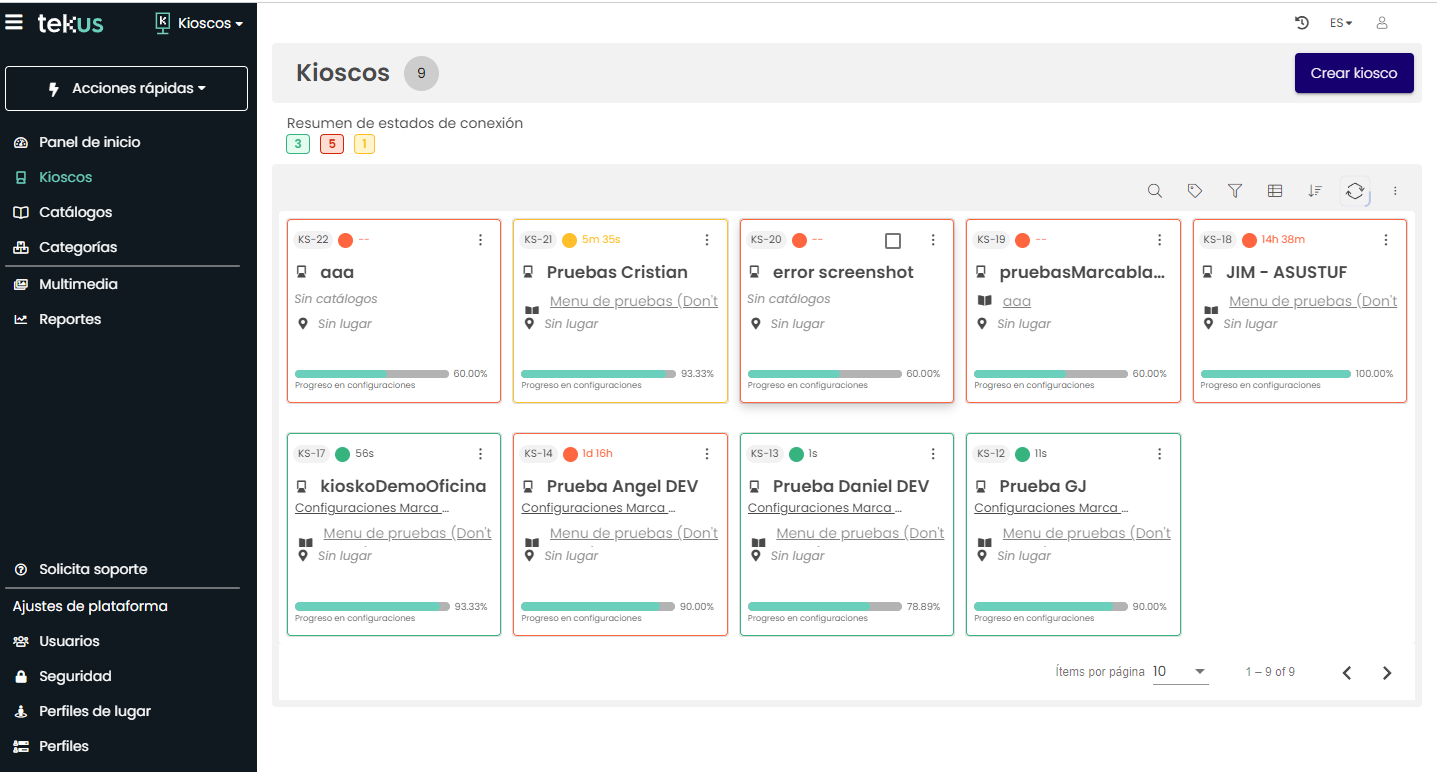The height and width of the screenshot is (772, 1437).
Task: Click progress bar on JIM - ASUSTUF card
Action: pyautogui.click(x=1275, y=374)
